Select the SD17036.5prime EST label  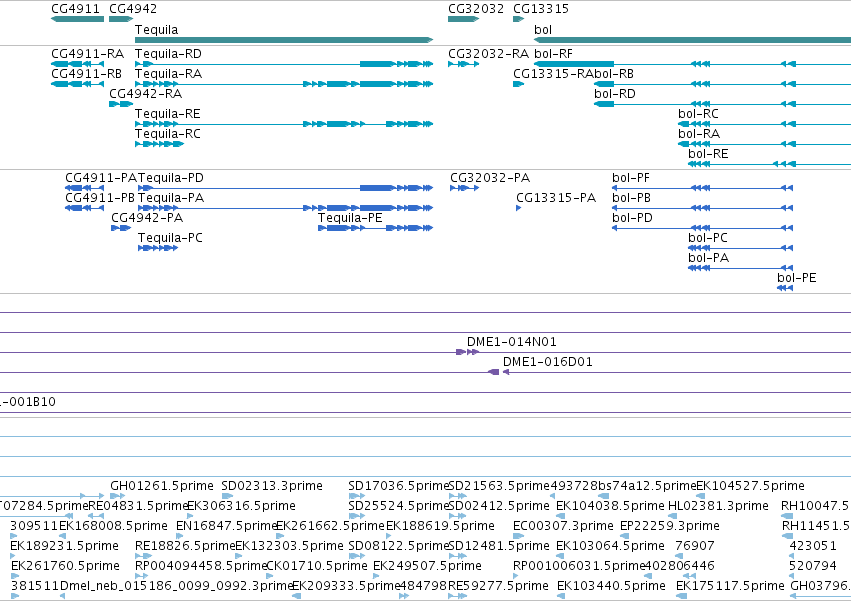coord(398,486)
